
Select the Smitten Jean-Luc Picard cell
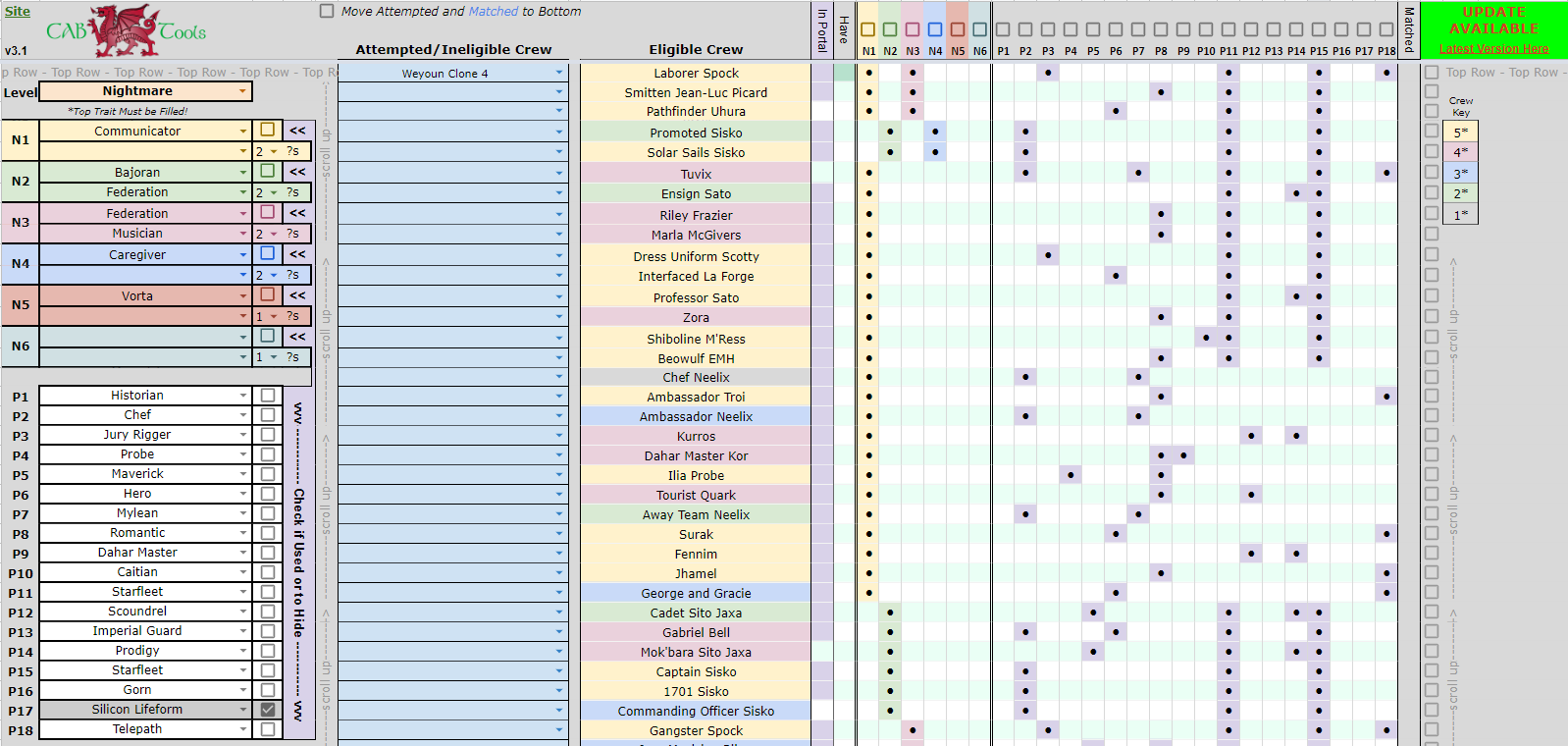click(x=696, y=92)
